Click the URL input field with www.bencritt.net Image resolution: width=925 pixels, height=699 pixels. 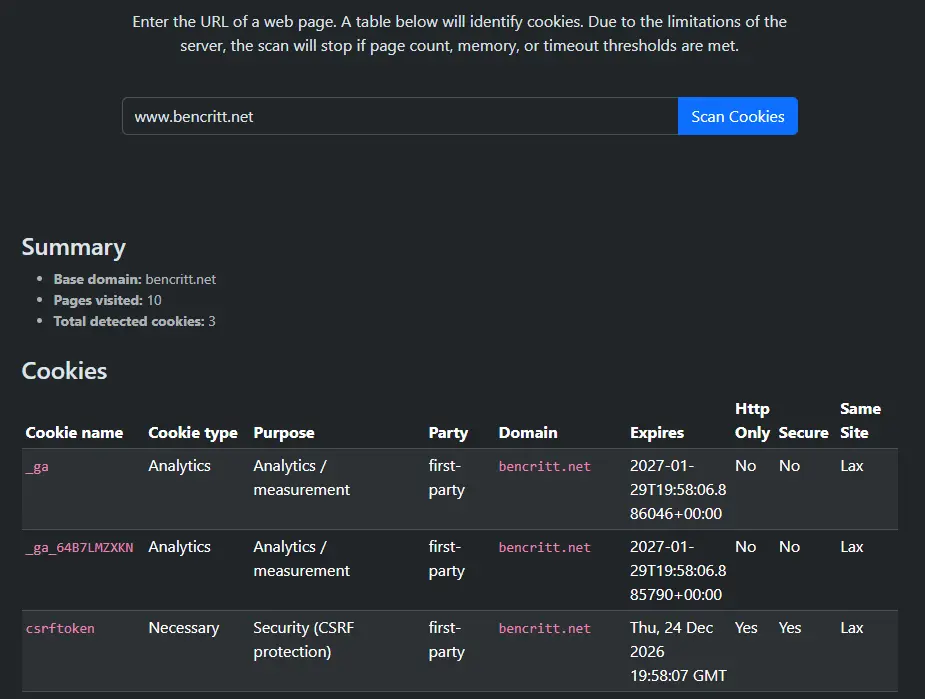point(400,116)
